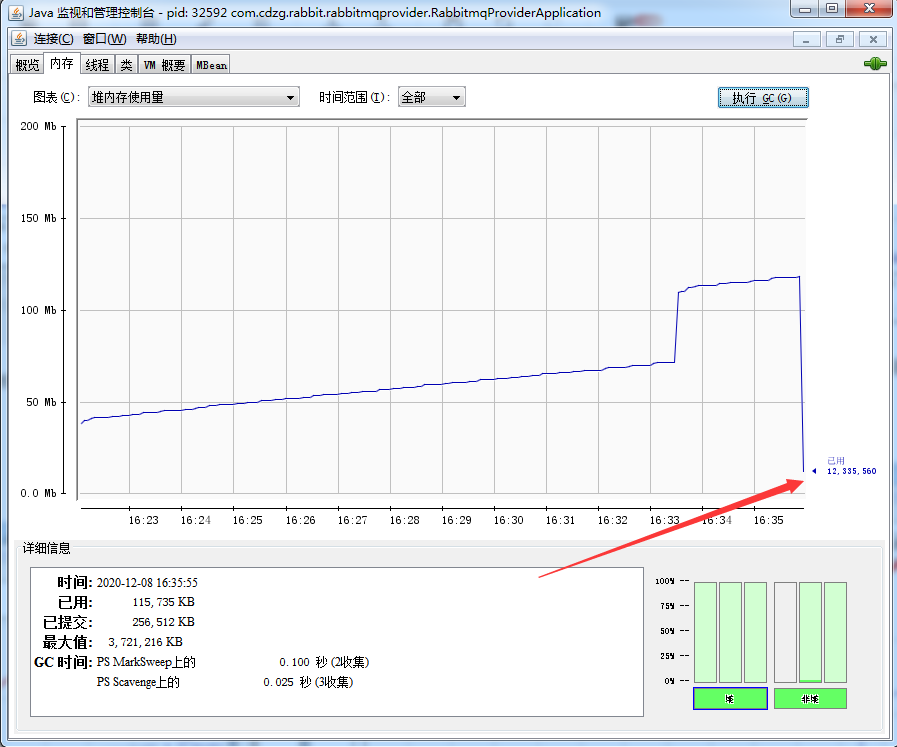Switch to the VM 概要 tab
This screenshot has width=897, height=747.
164,65
